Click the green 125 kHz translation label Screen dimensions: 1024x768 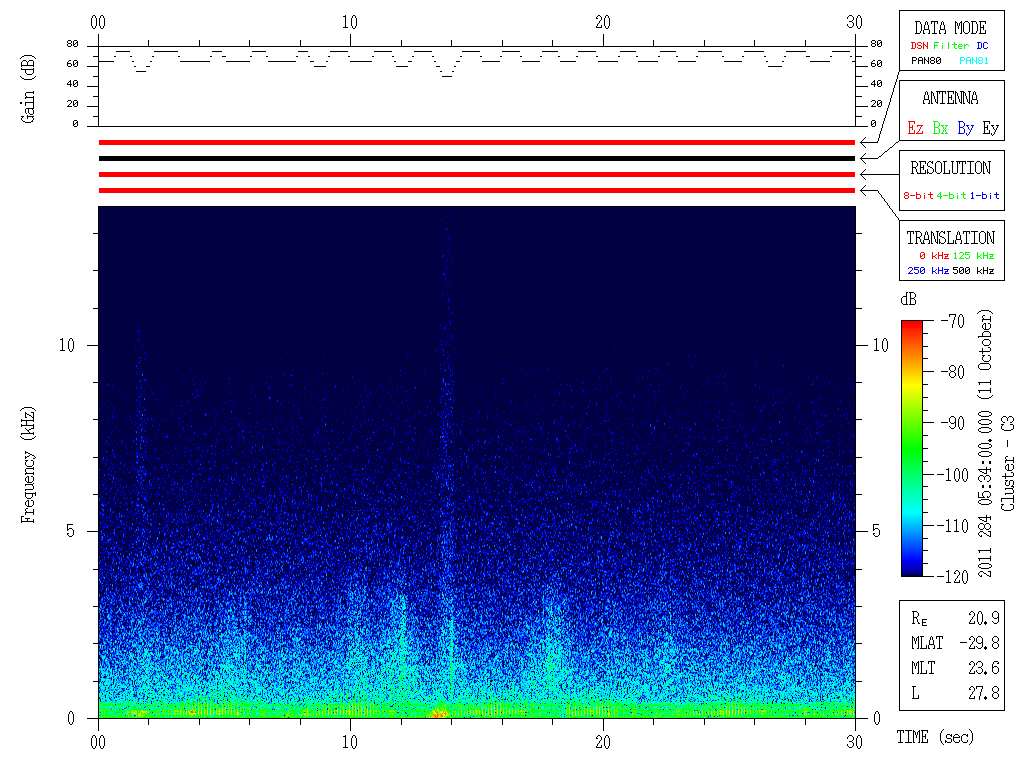(x=973, y=255)
